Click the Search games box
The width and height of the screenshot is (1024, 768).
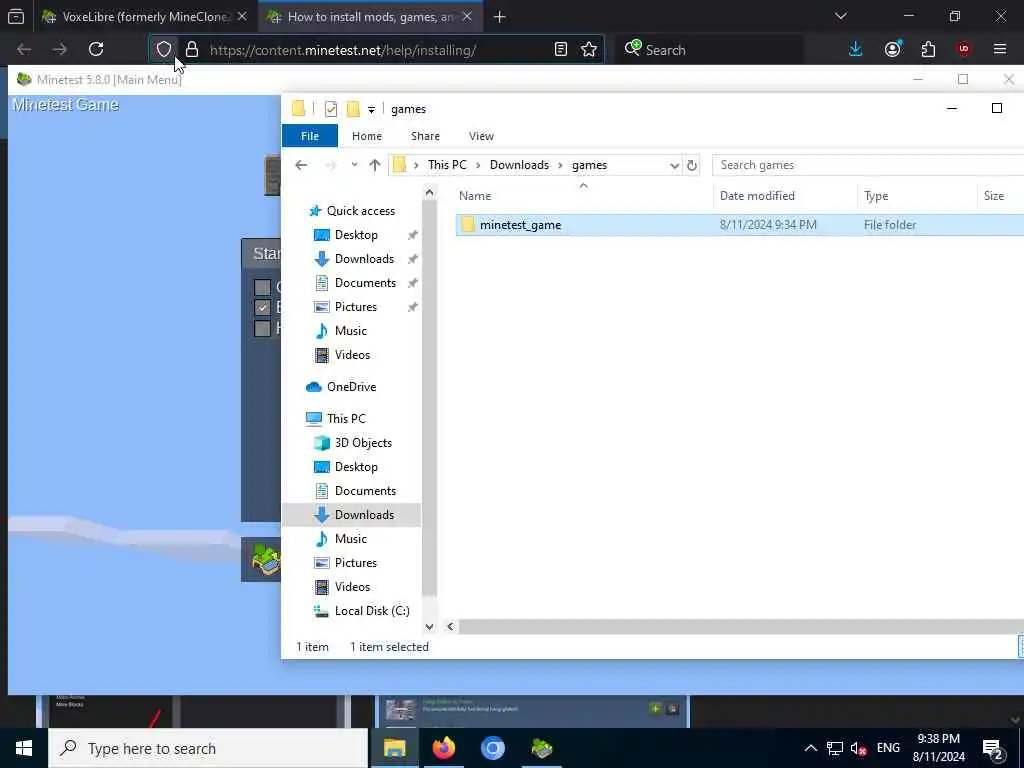pyautogui.click(x=868, y=165)
